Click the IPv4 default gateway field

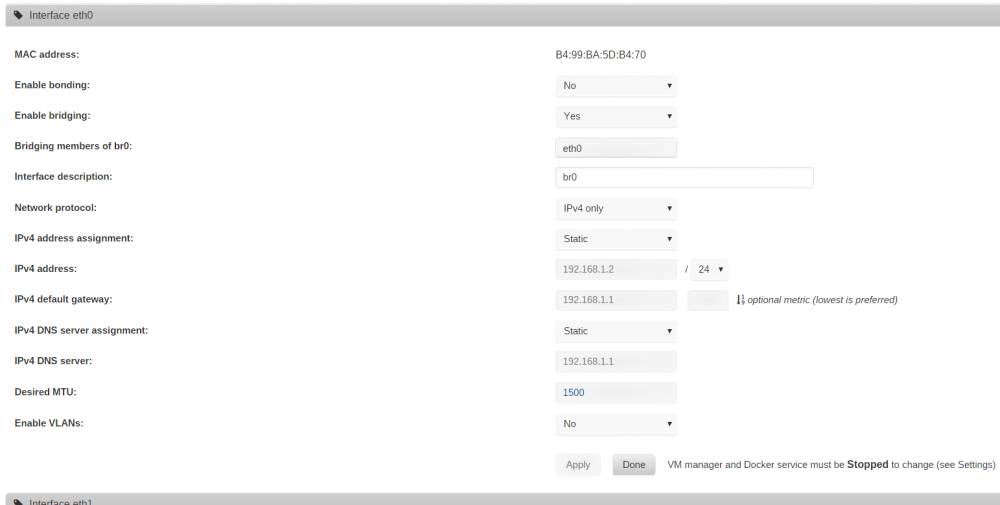pos(616,300)
